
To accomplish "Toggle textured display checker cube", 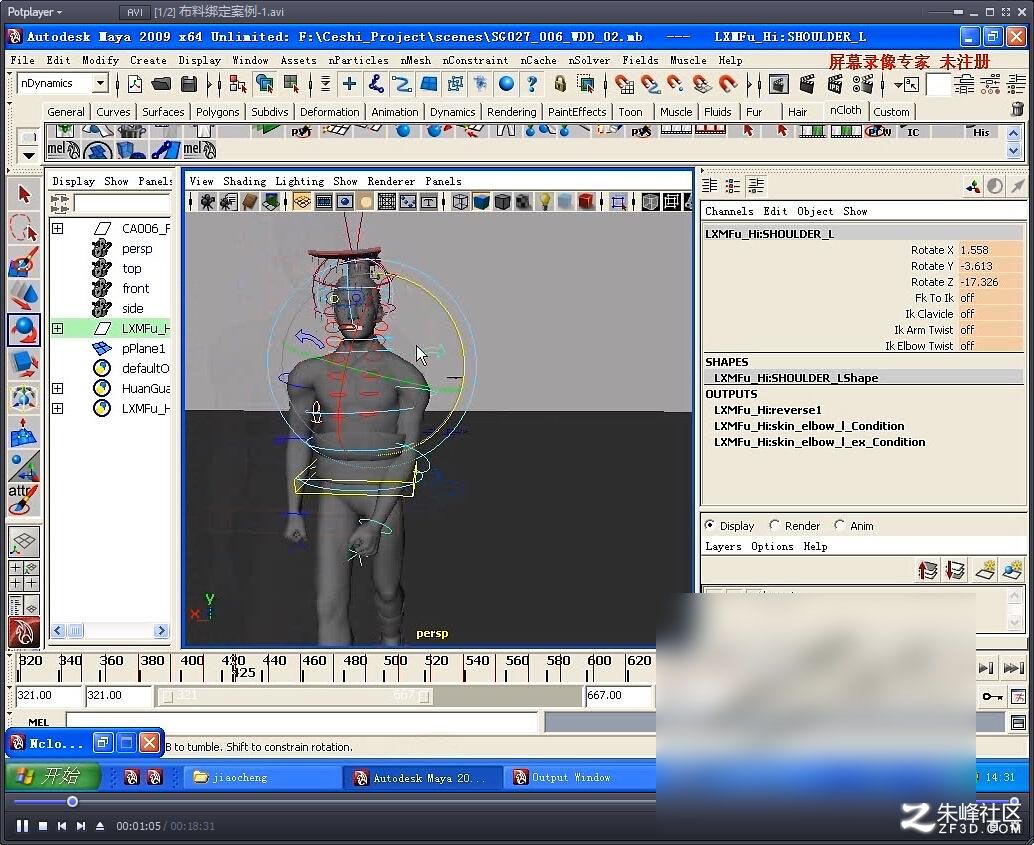I will [x=524, y=202].
